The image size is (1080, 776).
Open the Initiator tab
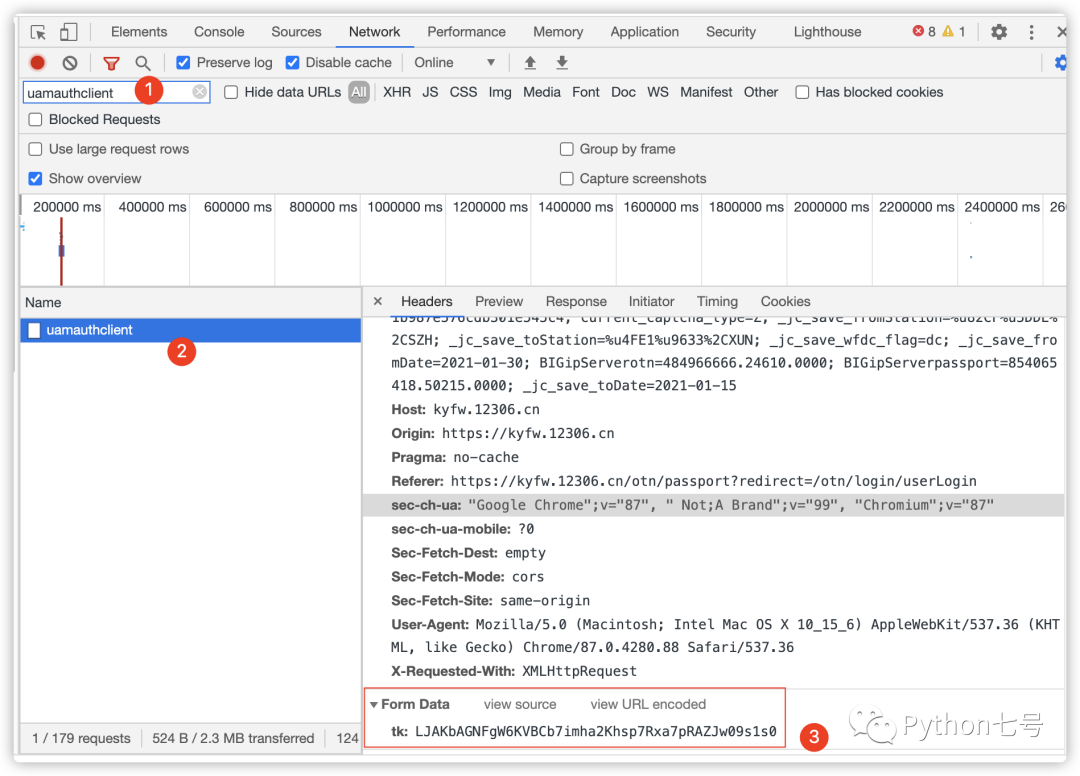point(651,302)
